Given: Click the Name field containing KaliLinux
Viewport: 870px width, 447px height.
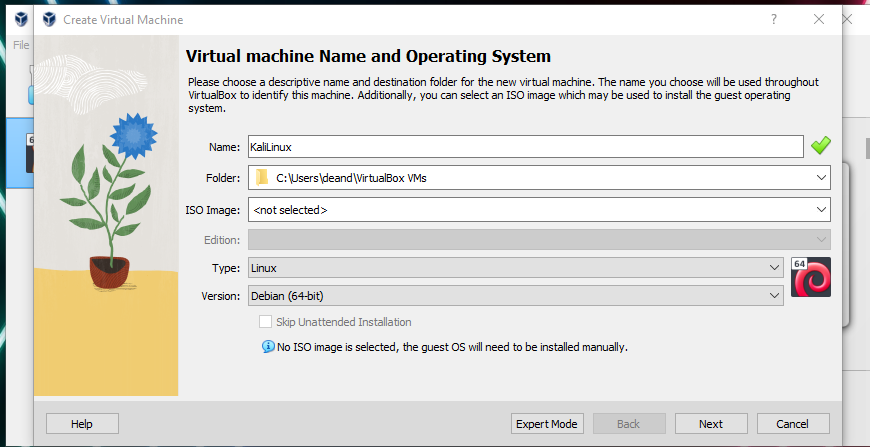Looking at the screenshot, I should click(525, 147).
